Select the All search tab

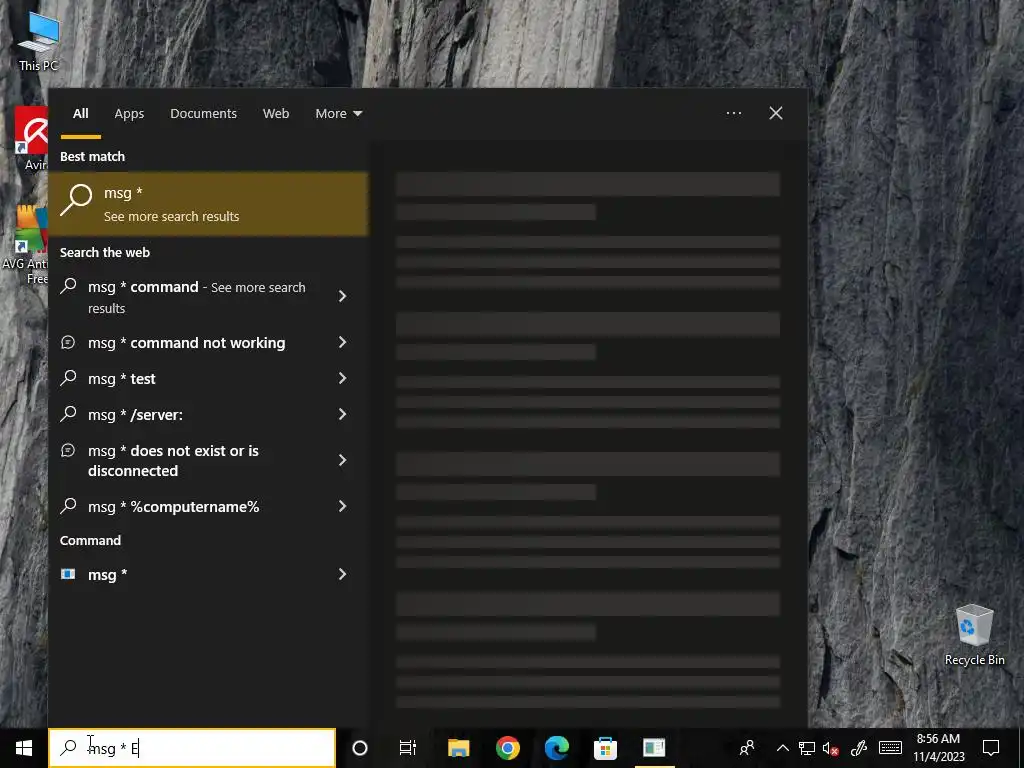click(x=80, y=114)
